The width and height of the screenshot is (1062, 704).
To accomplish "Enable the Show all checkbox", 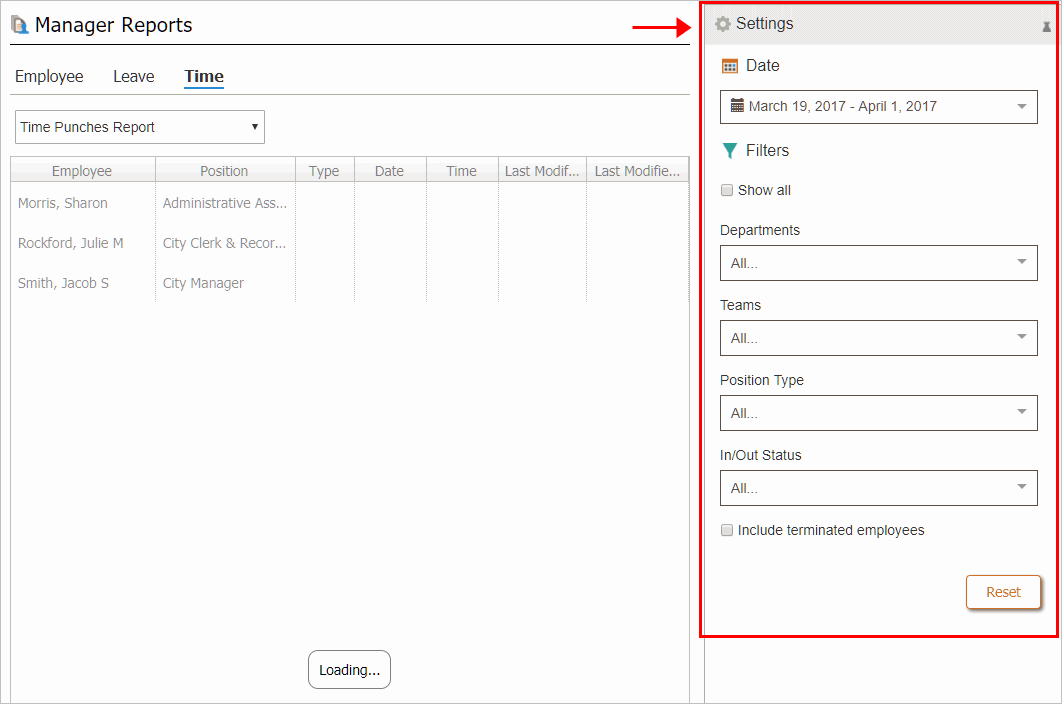I will [727, 190].
